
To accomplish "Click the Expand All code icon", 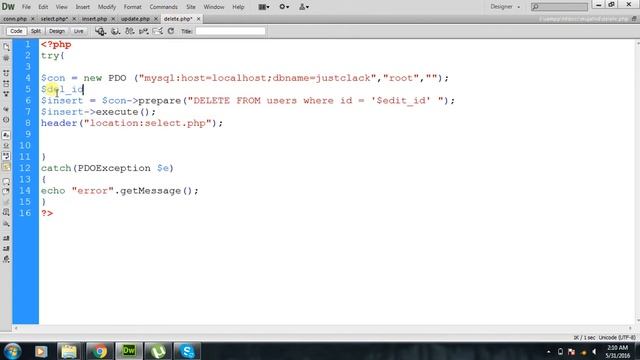I will [x=6, y=94].
